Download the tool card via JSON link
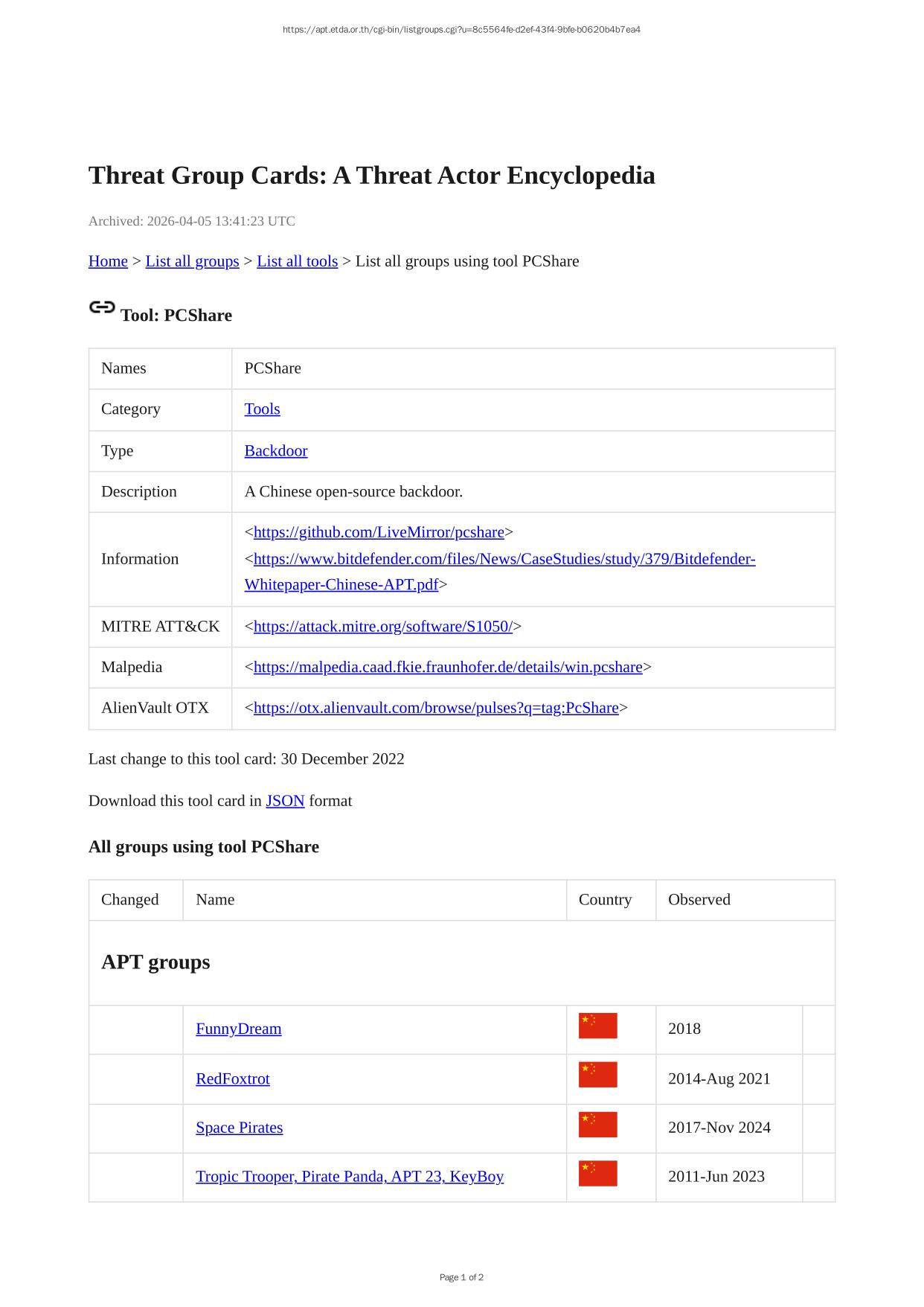Screen dimensions: 924x1307 point(285,801)
